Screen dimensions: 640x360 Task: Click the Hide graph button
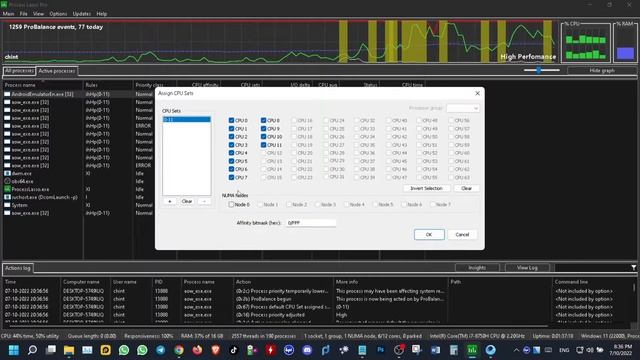coord(602,71)
